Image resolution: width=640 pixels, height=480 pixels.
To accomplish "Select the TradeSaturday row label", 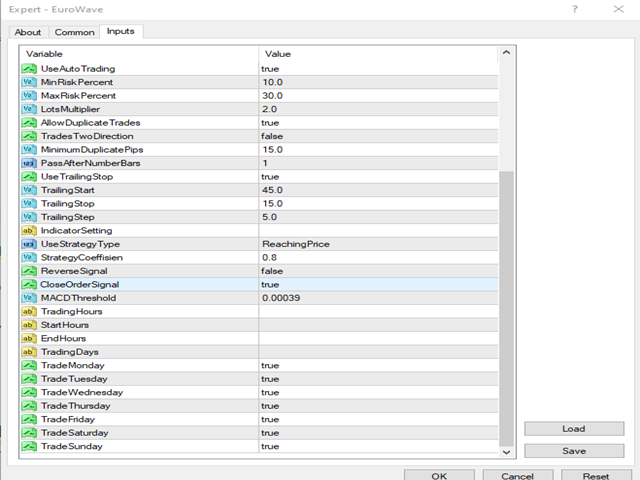I will (x=75, y=433).
